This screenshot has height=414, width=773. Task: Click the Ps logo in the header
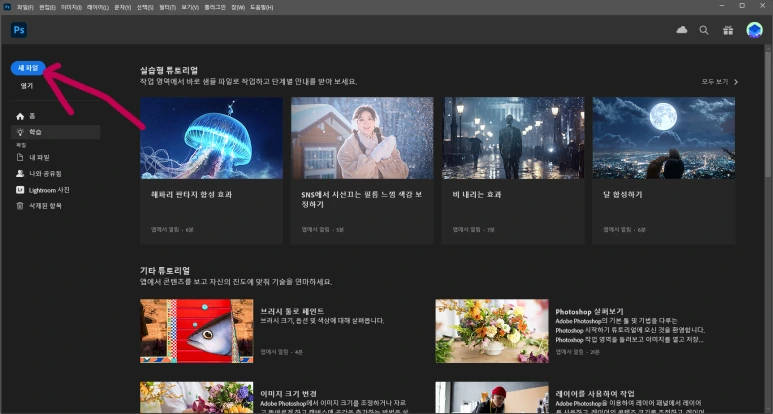(x=19, y=30)
